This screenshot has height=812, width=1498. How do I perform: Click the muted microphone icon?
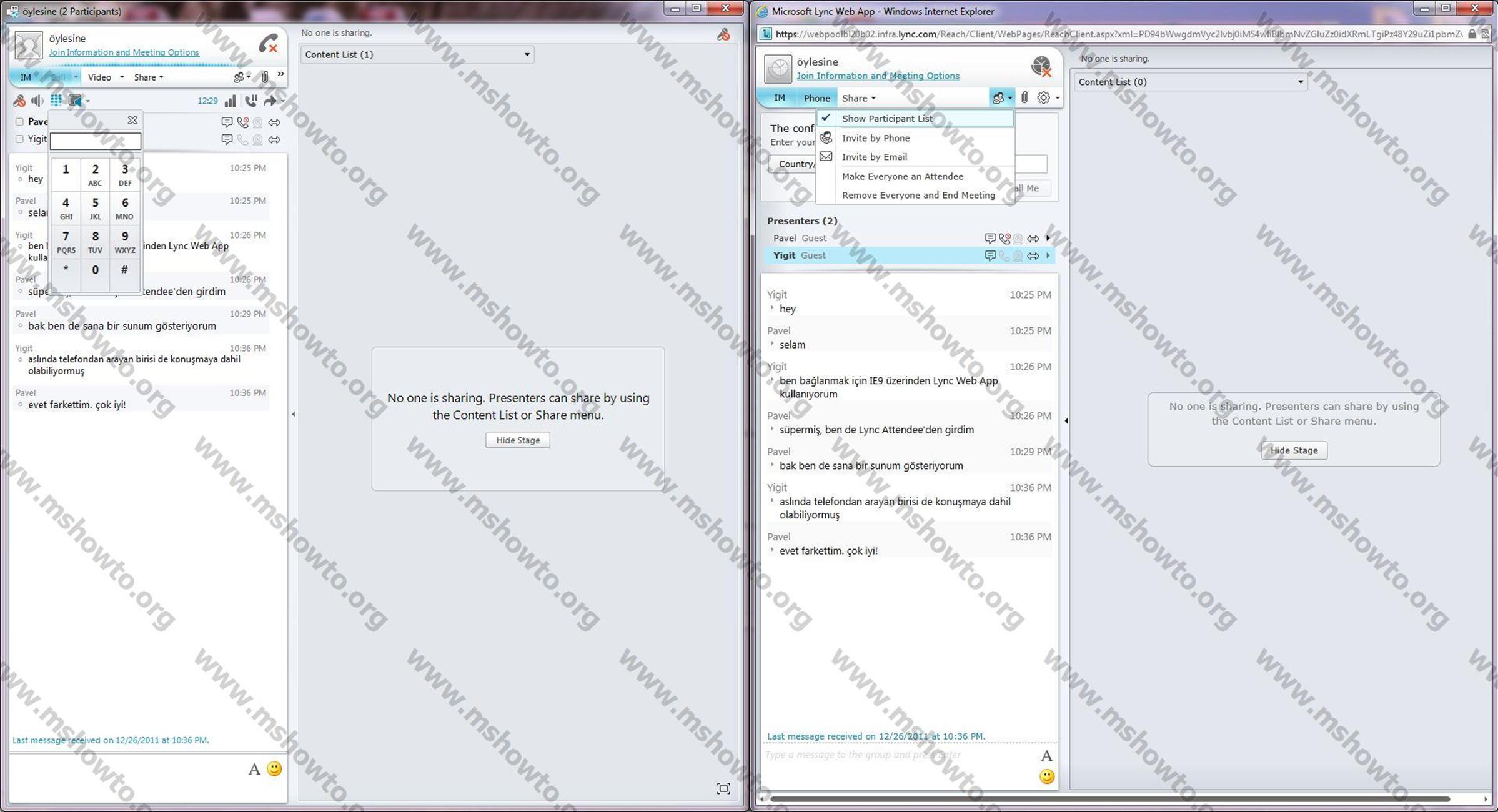pos(19,101)
